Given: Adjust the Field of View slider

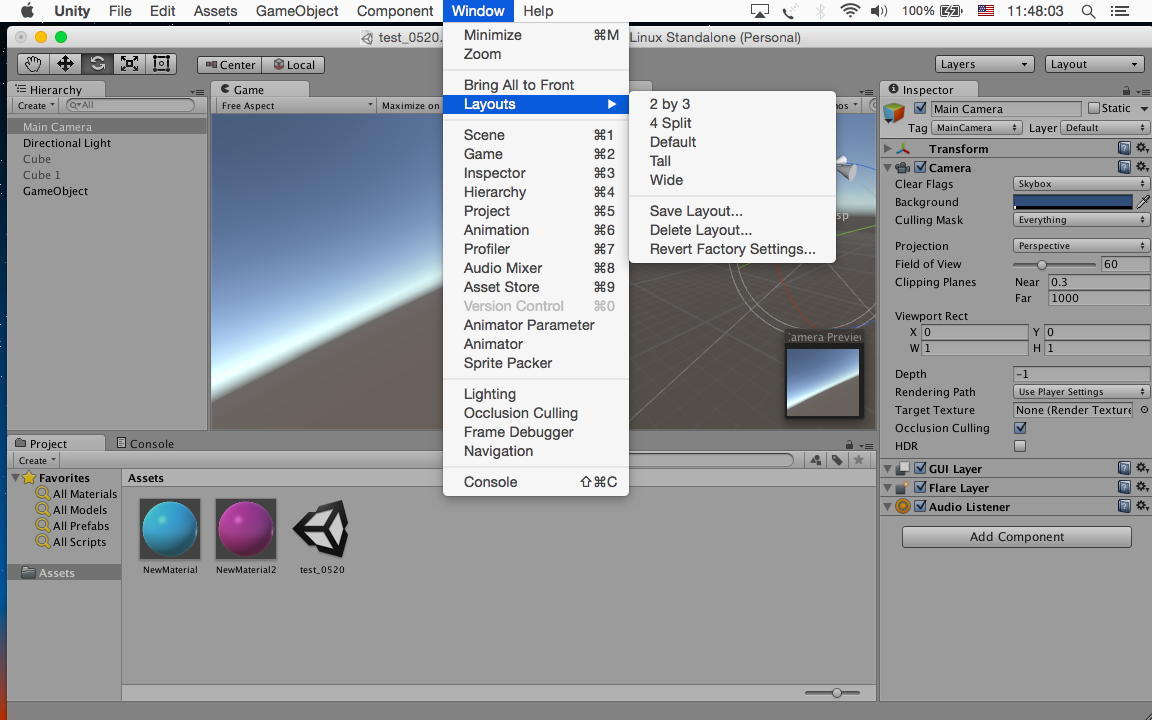Looking at the screenshot, I should [x=1042, y=265].
